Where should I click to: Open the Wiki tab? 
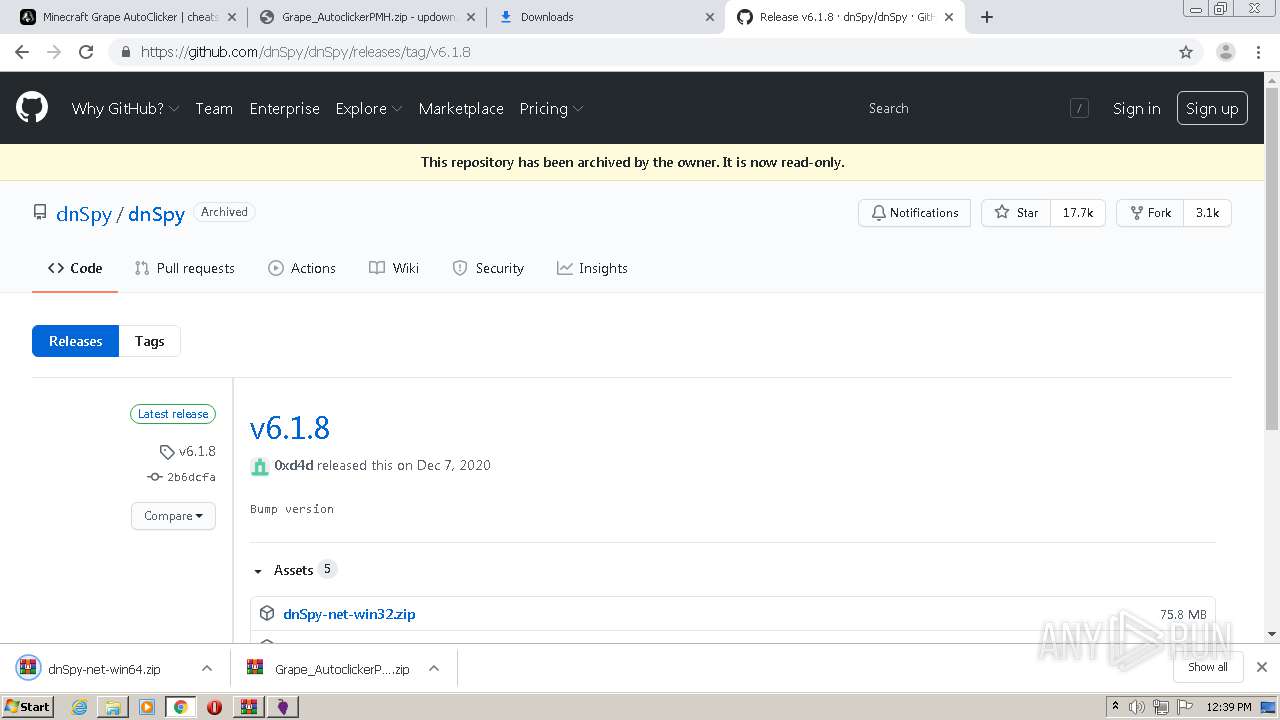point(394,268)
